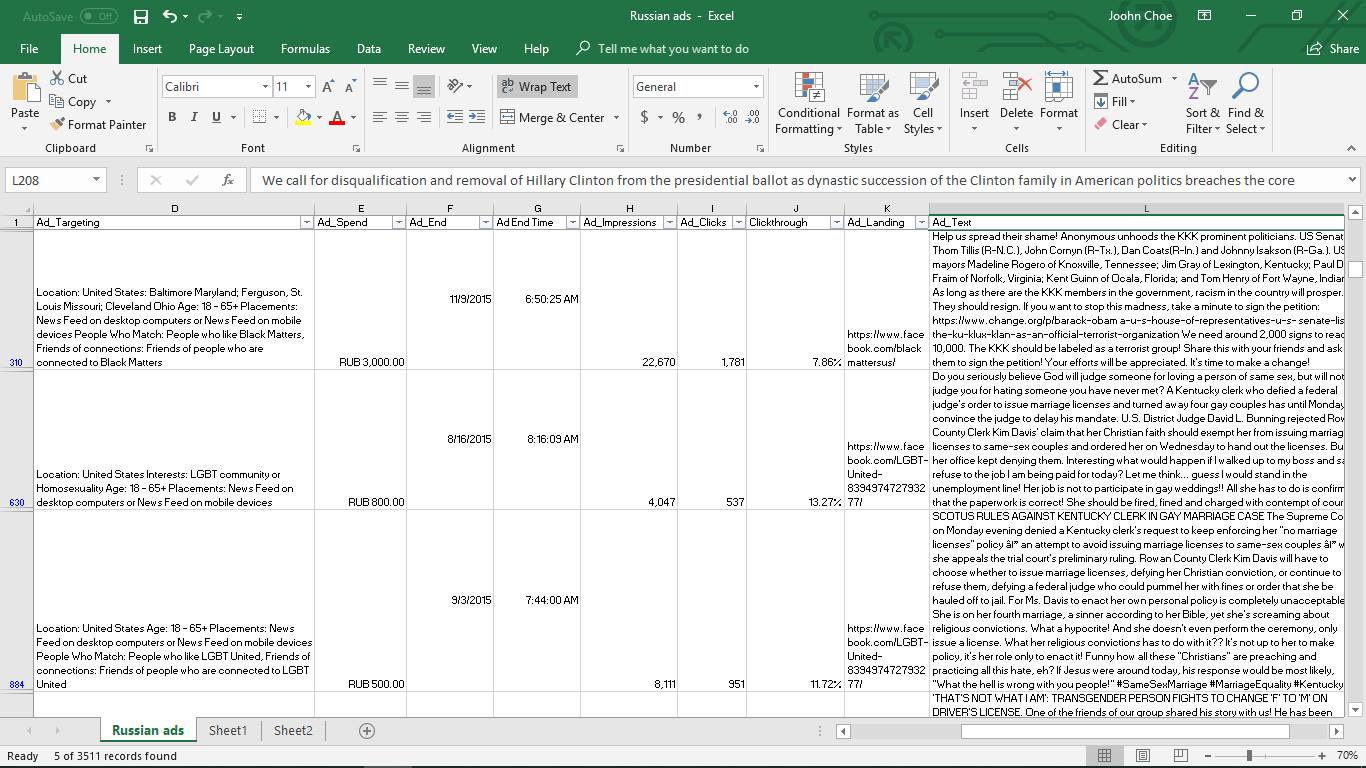Click the zoom slider handle

click(x=1248, y=755)
